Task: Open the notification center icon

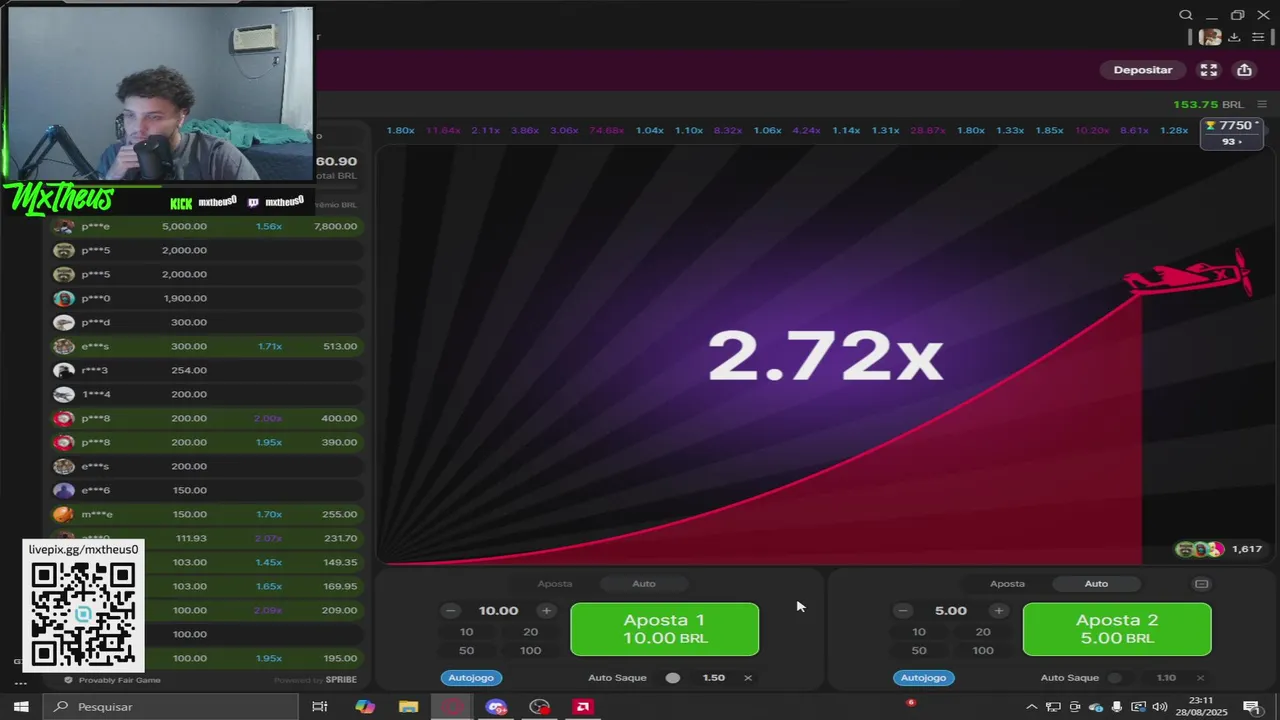Action: (1251, 707)
